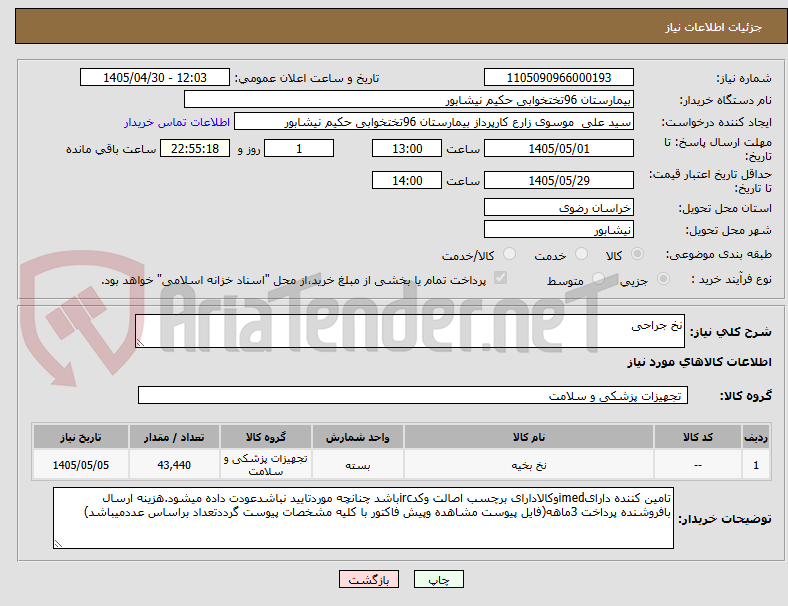Screen dimensions: 788x606
Task: Click the buyer organization name field
Action: [409, 99]
